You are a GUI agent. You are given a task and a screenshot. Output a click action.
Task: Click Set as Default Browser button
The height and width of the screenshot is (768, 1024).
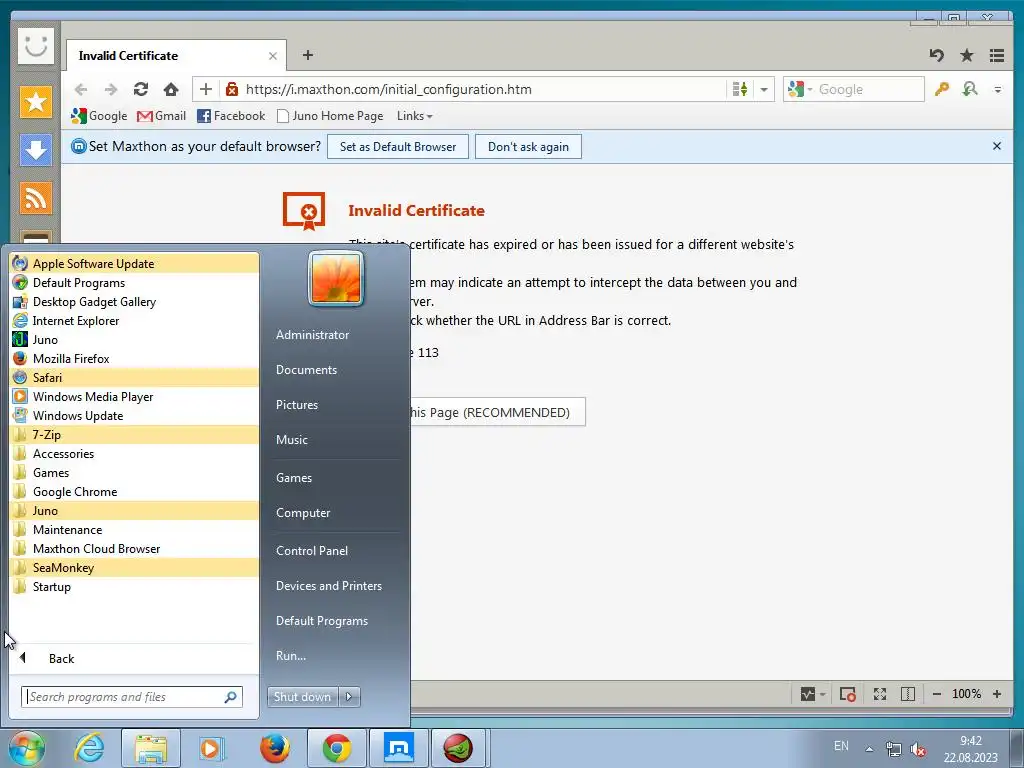[398, 147]
